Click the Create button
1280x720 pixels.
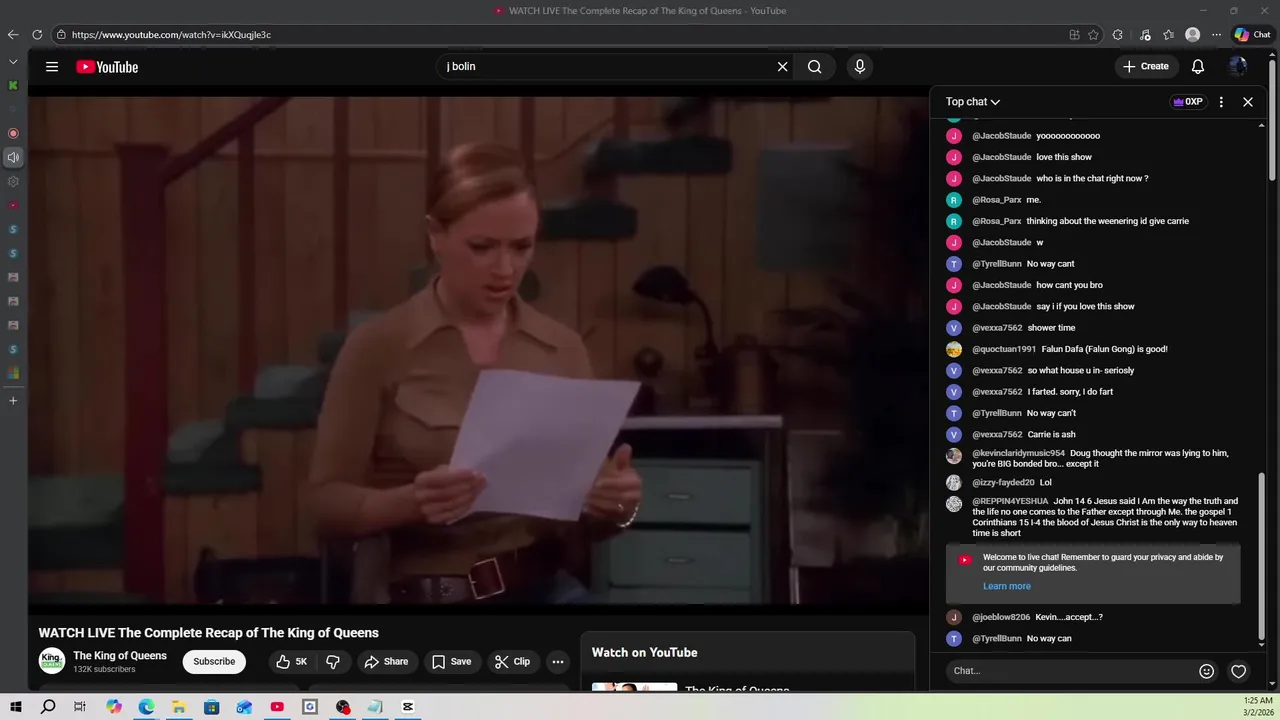(1145, 67)
